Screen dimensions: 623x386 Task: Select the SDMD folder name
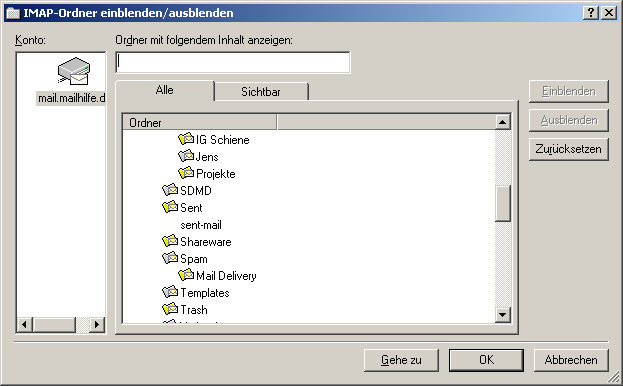pos(195,191)
